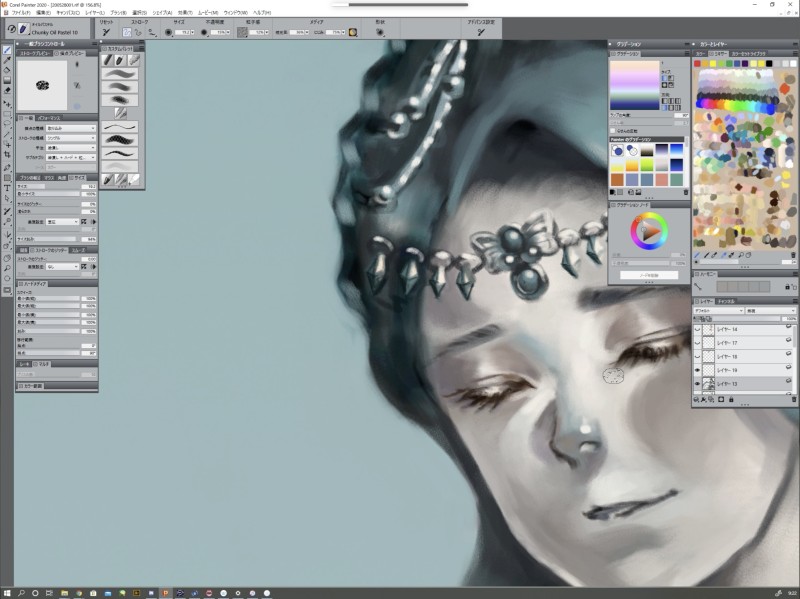Show layer 14 using eye icon
Image resolution: width=800 pixels, height=599 pixels.
[697, 329]
